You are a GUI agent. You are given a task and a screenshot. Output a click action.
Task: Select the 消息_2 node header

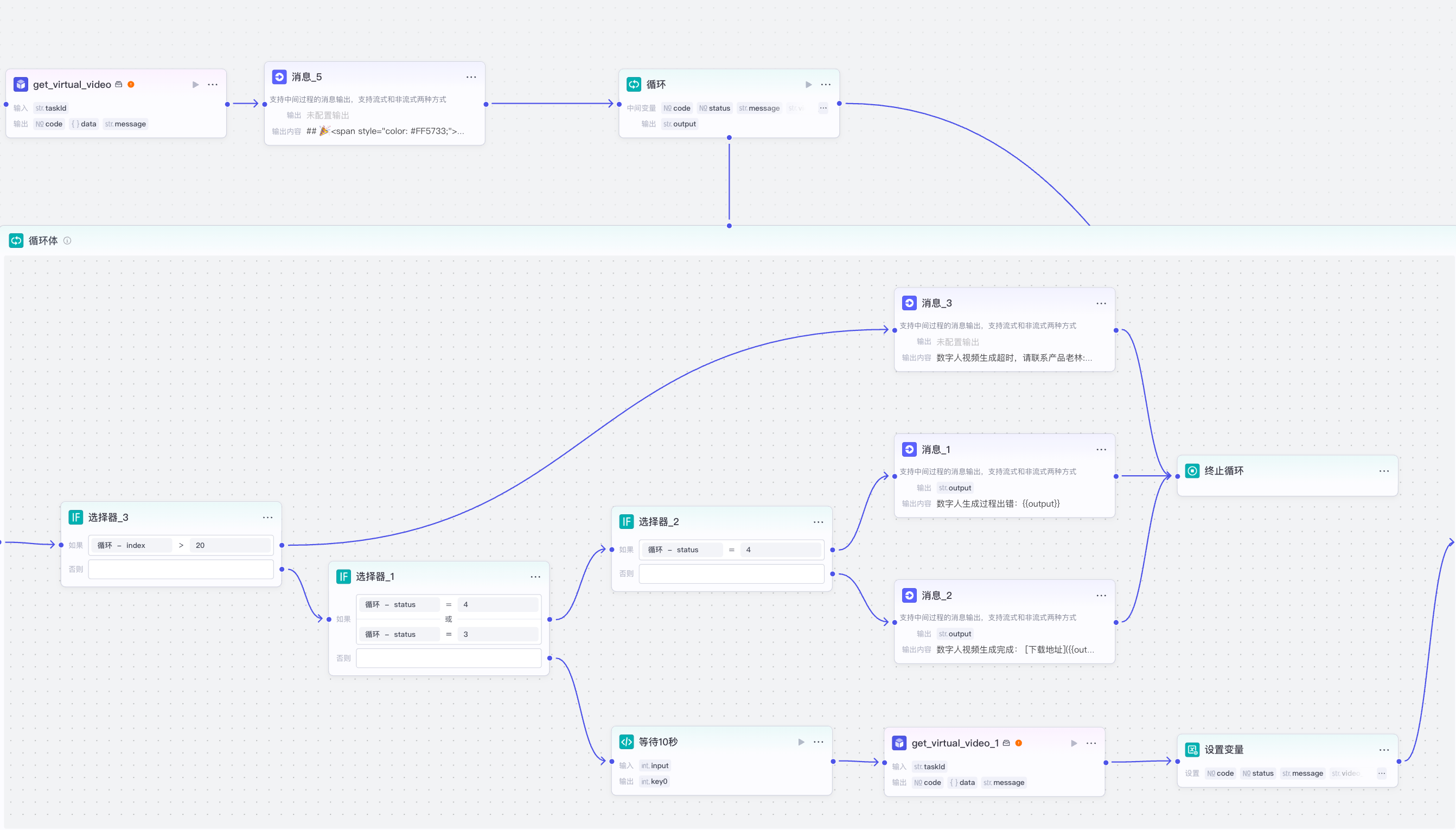[936, 595]
